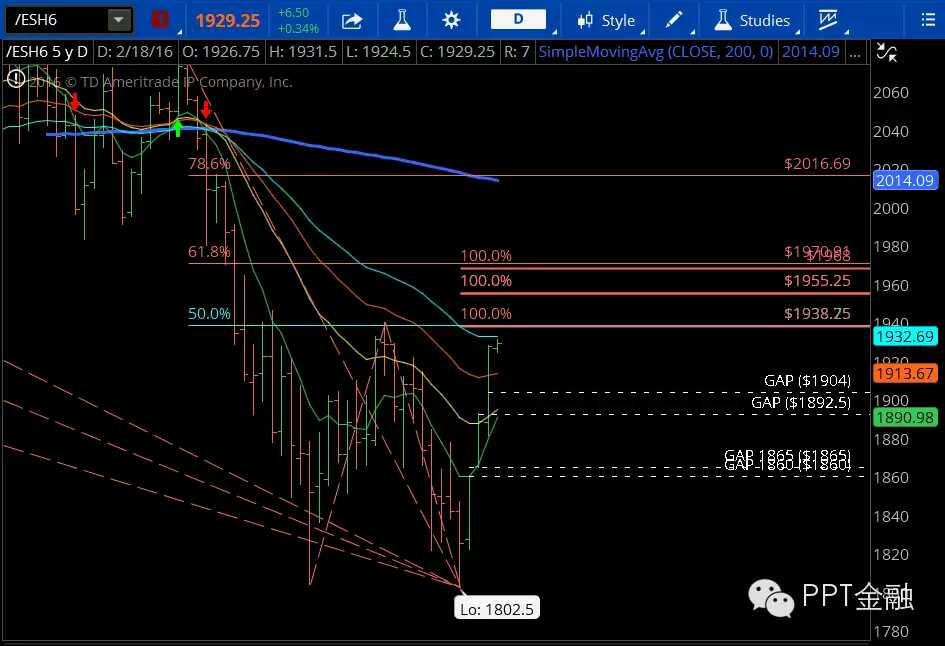This screenshot has width=945, height=646.
Task: Expand the /ESH6 symbol dropdown arrow
Action: point(118,20)
